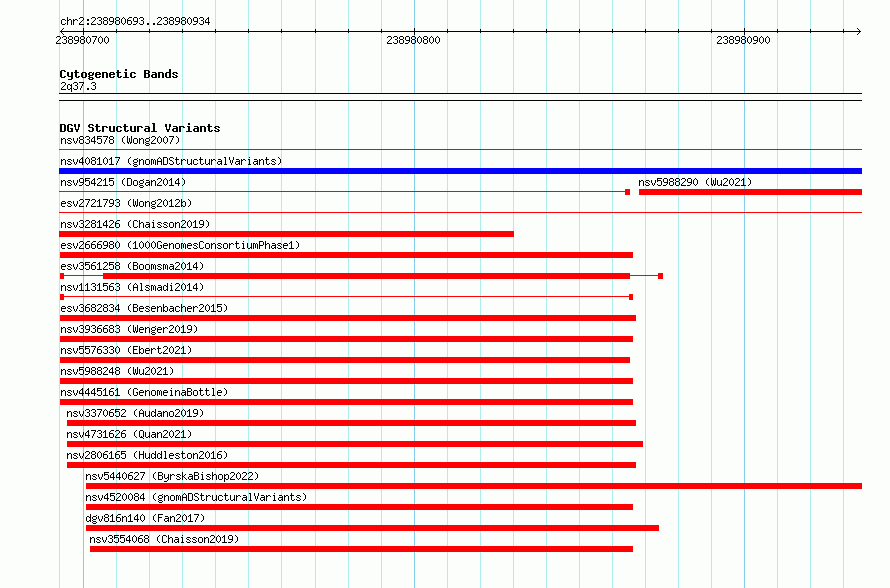Click the 238980900 ruler coordinate
This screenshot has width=890, height=588.
pyautogui.click(x=743, y=40)
